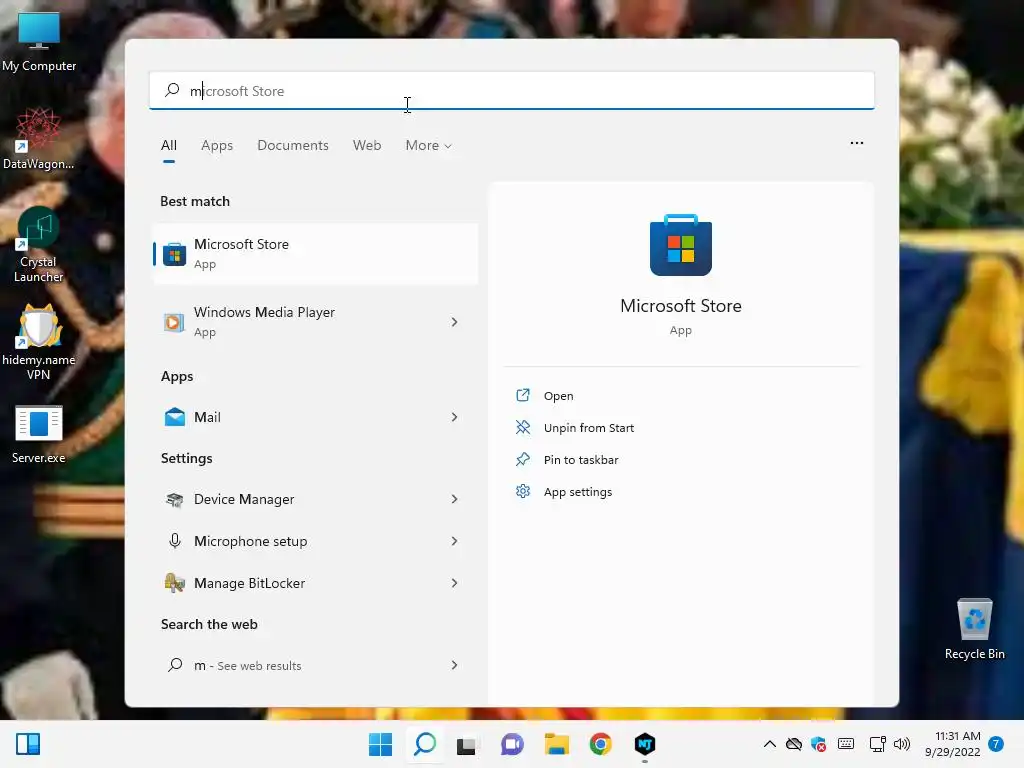Select Microphone setup settings result

coord(315,541)
